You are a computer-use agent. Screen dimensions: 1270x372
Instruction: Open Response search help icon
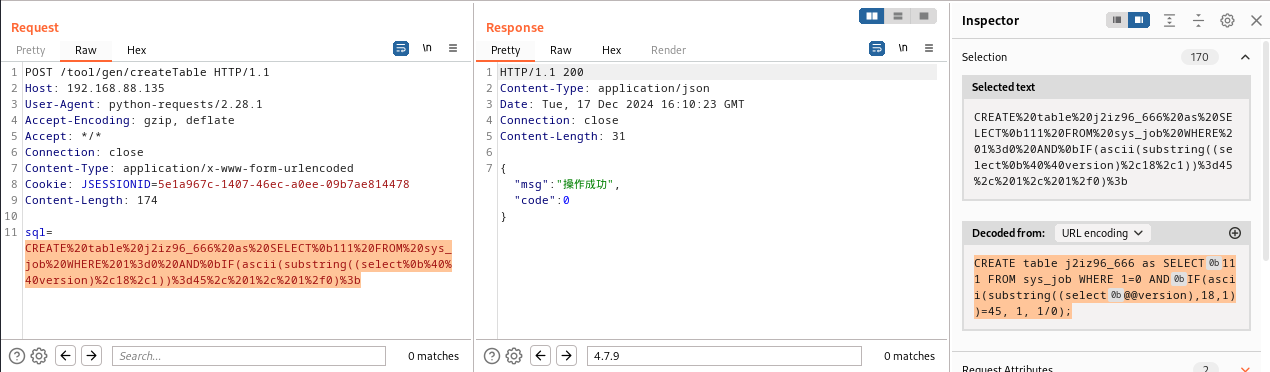pyautogui.click(x=492, y=355)
